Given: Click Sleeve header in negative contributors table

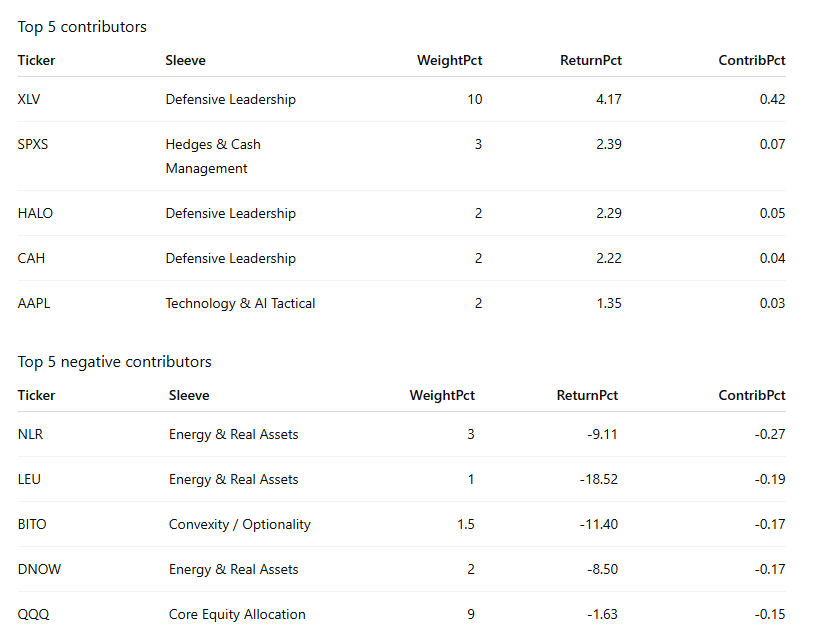Looking at the screenshot, I should (x=189, y=395).
